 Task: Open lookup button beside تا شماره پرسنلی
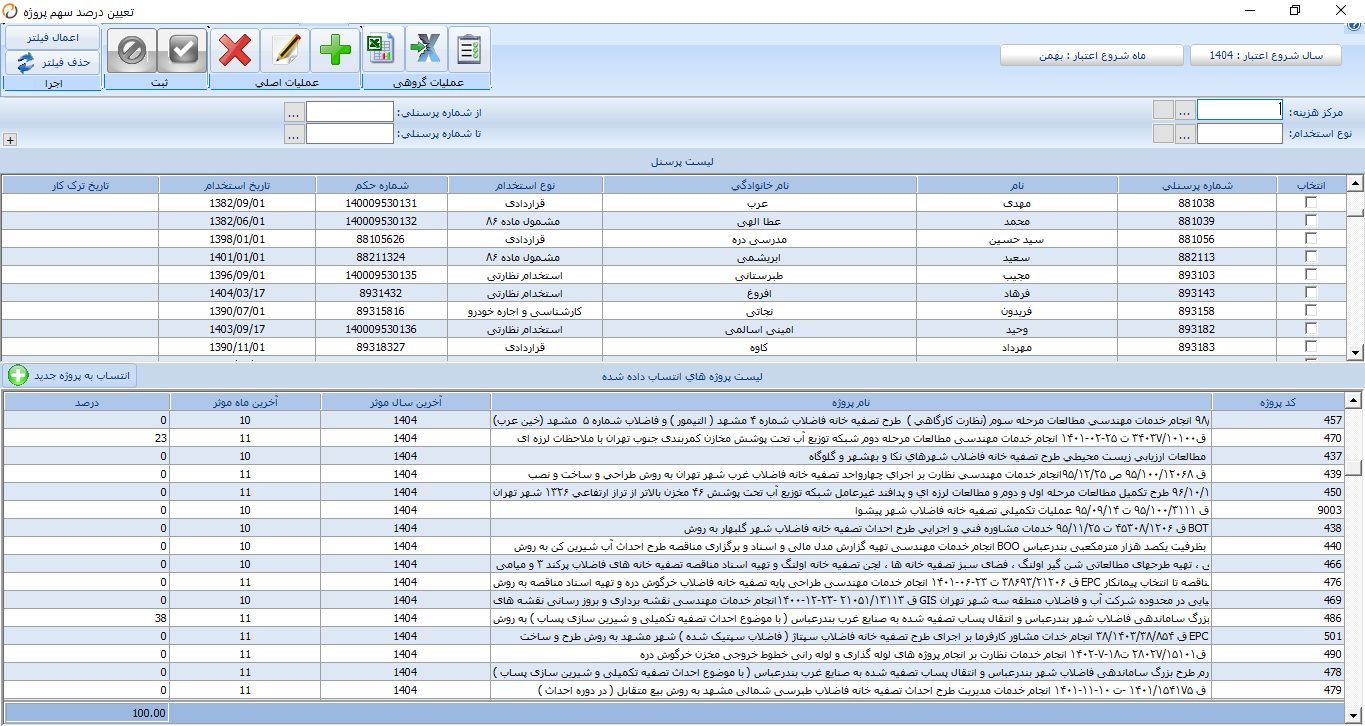pos(294,134)
